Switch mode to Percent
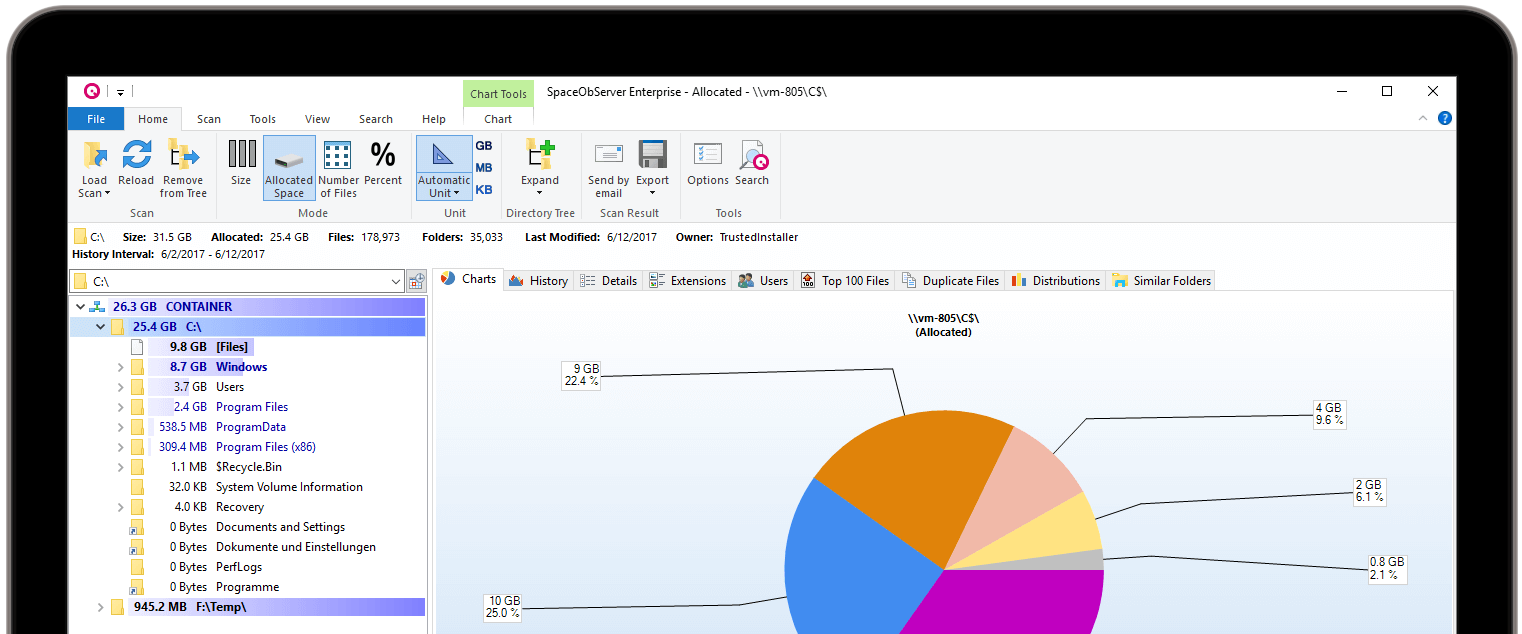This screenshot has height=634, width=1522. click(x=383, y=163)
